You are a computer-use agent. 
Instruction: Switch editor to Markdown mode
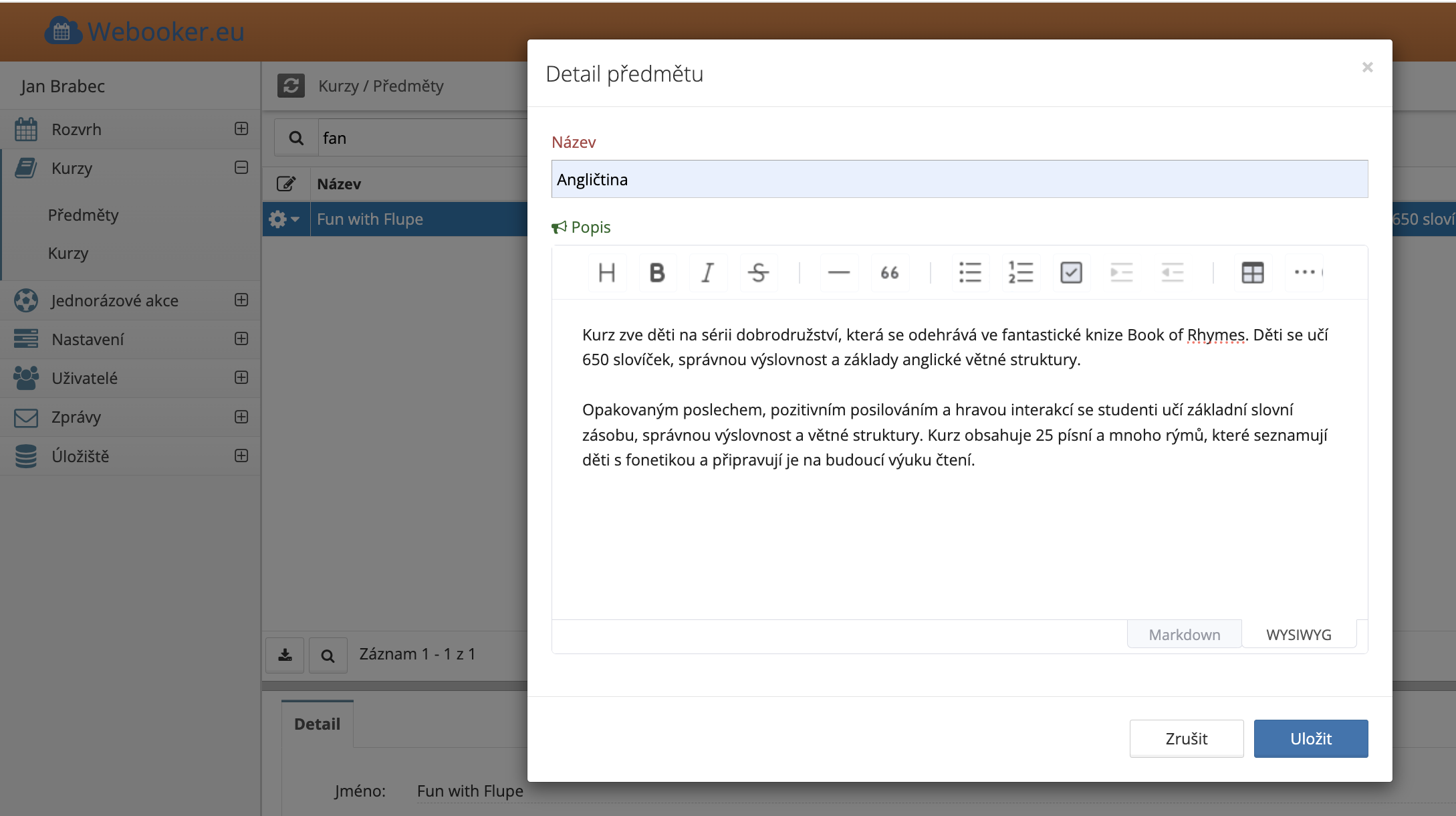pyautogui.click(x=1184, y=635)
